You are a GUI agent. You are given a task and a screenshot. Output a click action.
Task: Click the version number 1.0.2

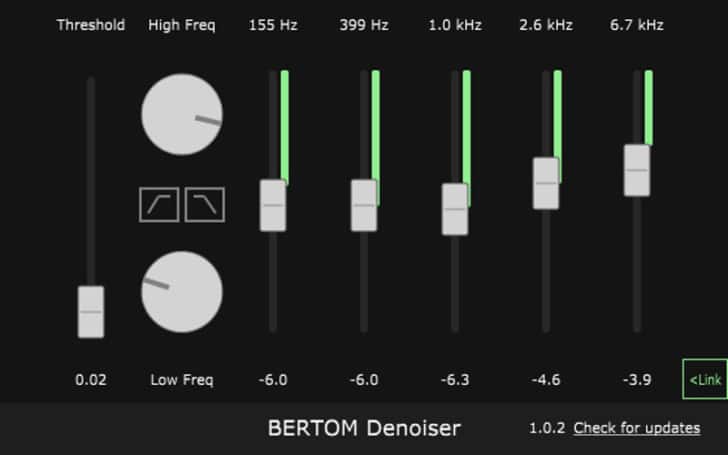tap(547, 428)
